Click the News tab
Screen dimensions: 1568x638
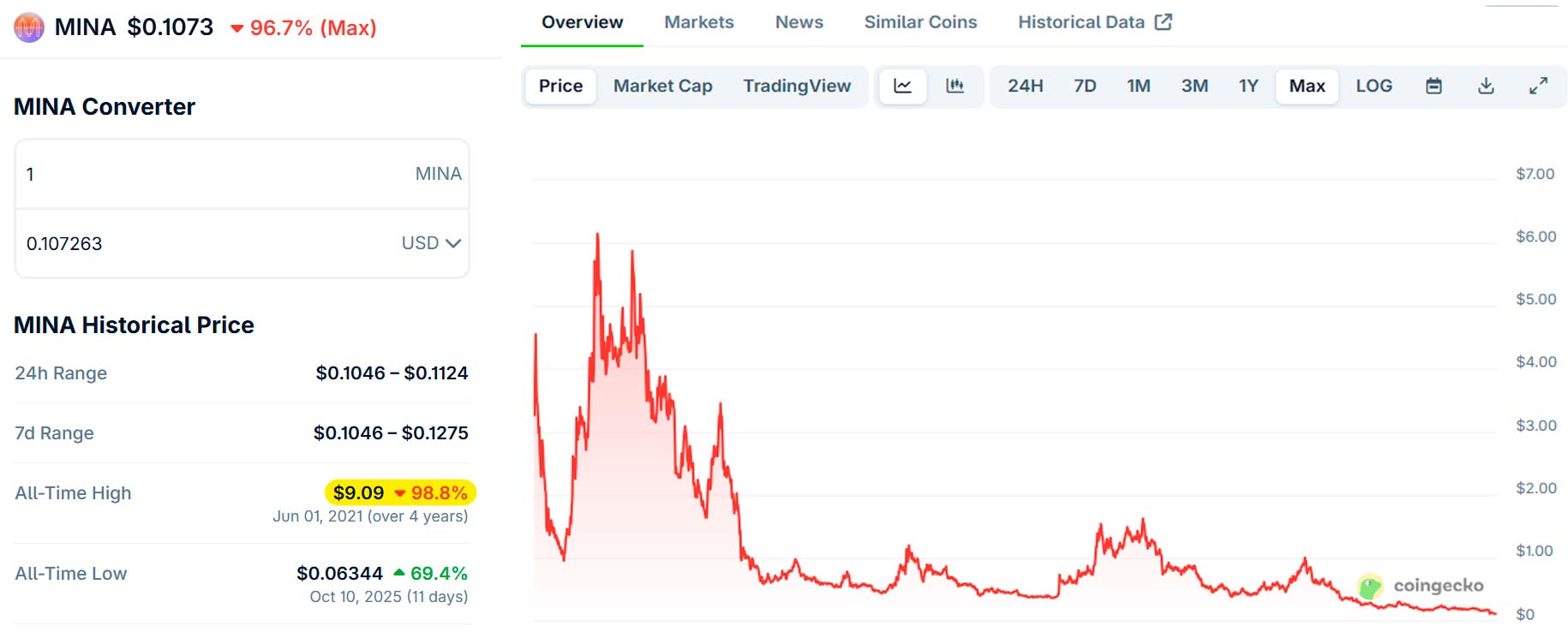point(799,22)
